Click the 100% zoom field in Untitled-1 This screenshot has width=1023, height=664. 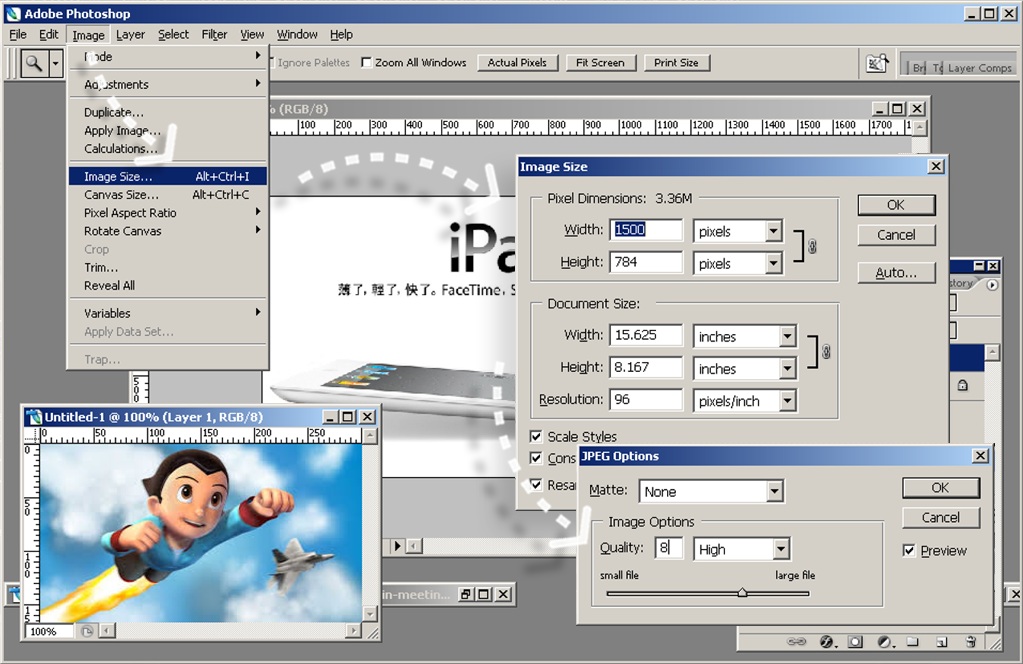coord(50,631)
